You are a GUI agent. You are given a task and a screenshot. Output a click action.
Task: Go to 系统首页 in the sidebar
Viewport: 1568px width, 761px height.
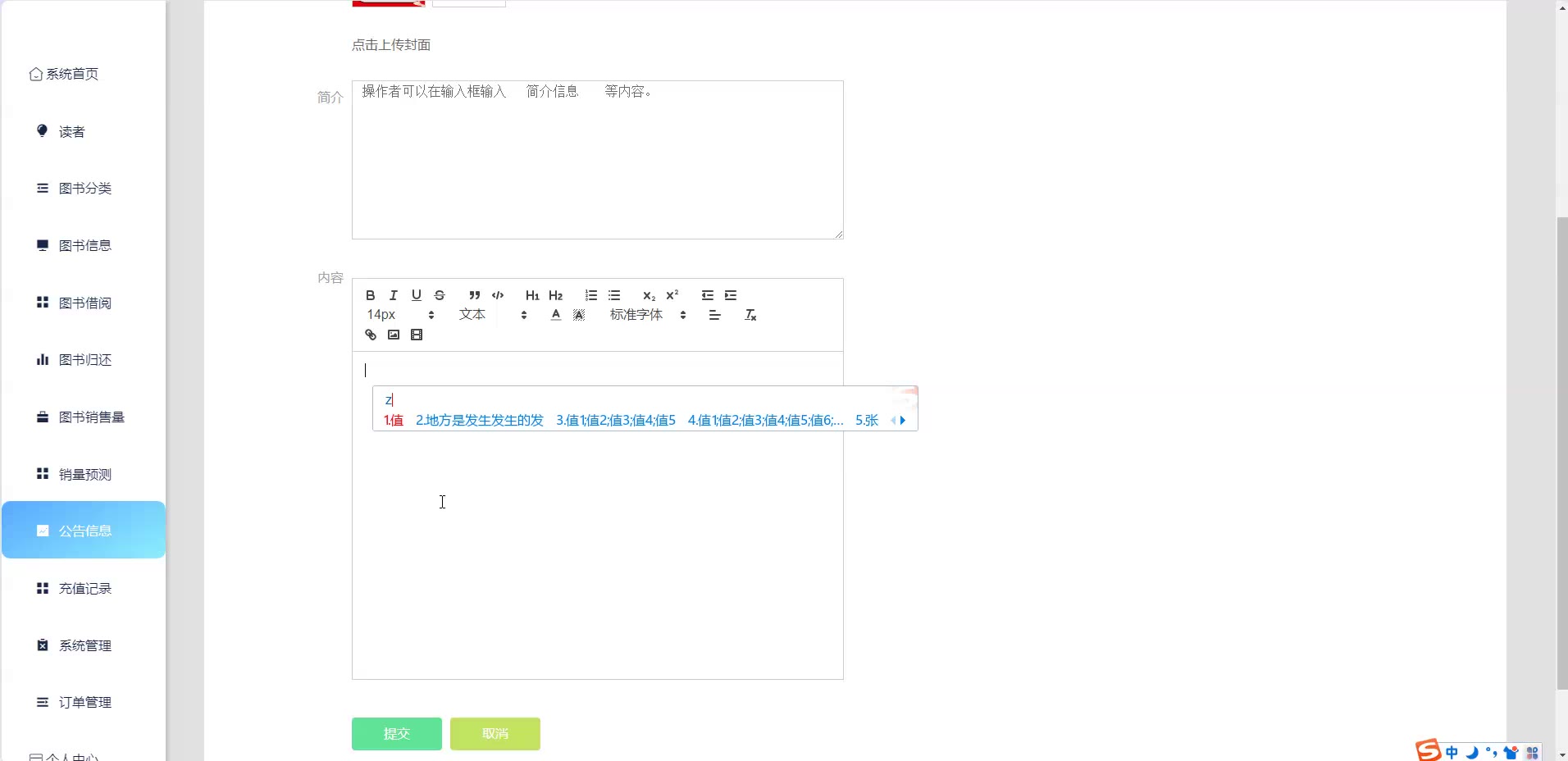tap(64, 74)
